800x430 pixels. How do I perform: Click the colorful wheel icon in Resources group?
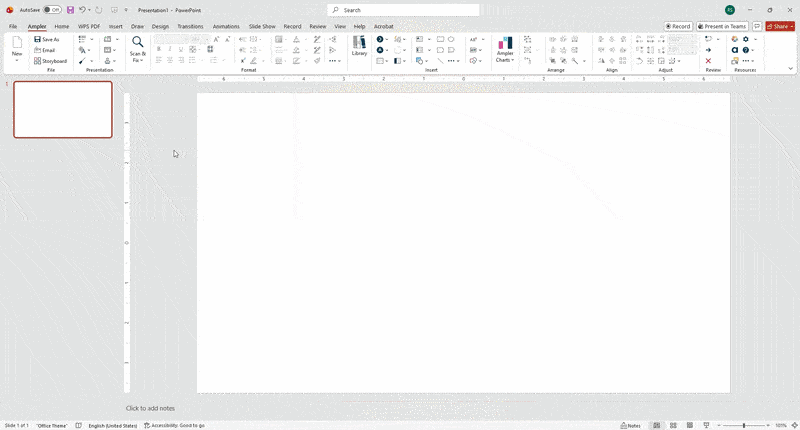click(x=735, y=39)
